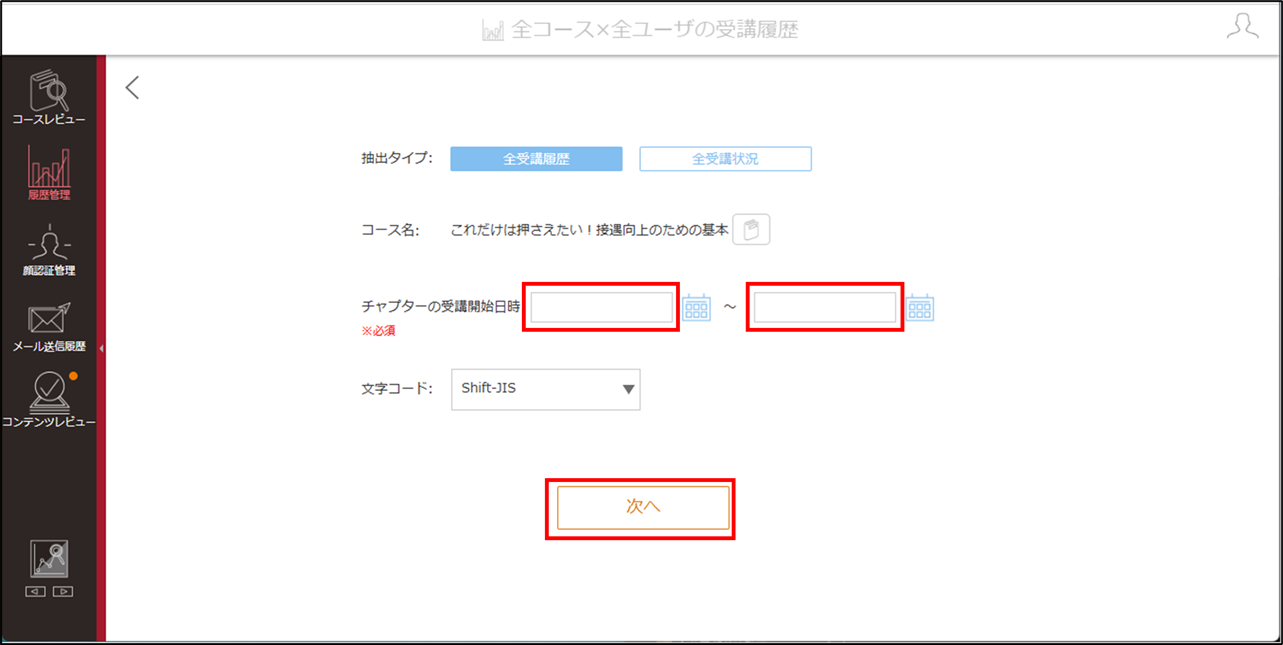Go back with the left chevron arrow

coord(132,88)
